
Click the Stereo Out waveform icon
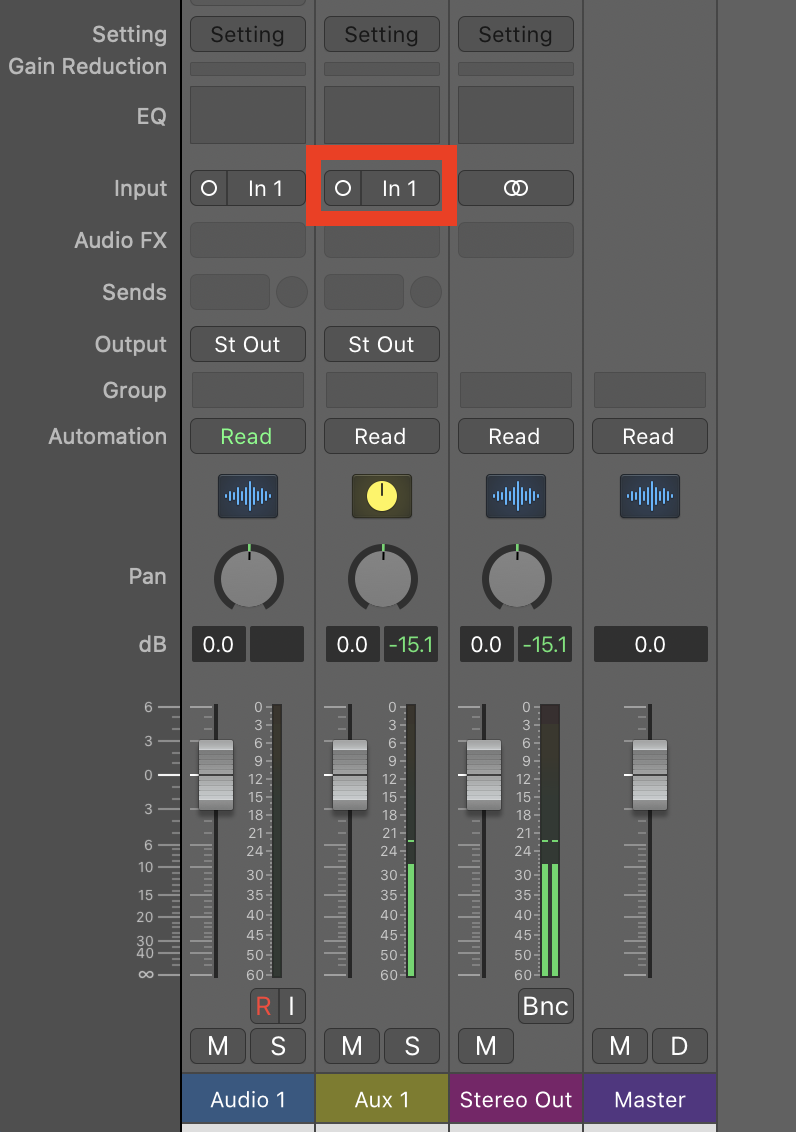click(516, 496)
